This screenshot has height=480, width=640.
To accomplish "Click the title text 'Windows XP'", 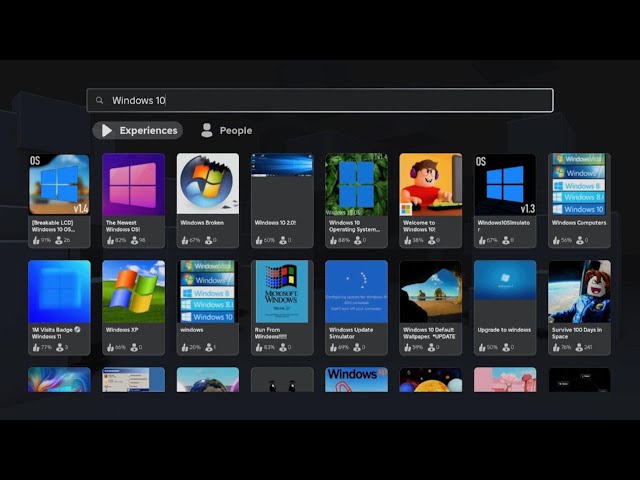I will [x=122, y=330].
